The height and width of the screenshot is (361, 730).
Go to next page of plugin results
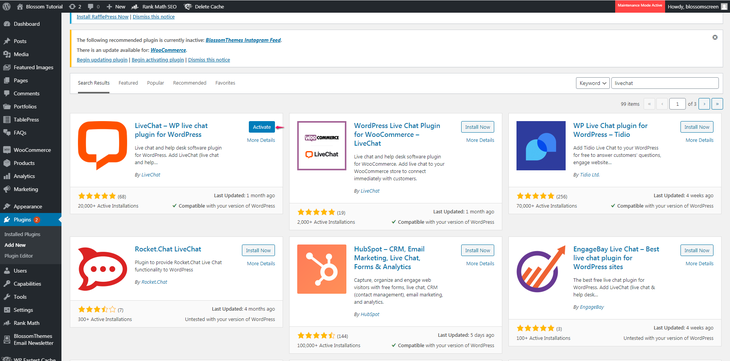tap(704, 104)
